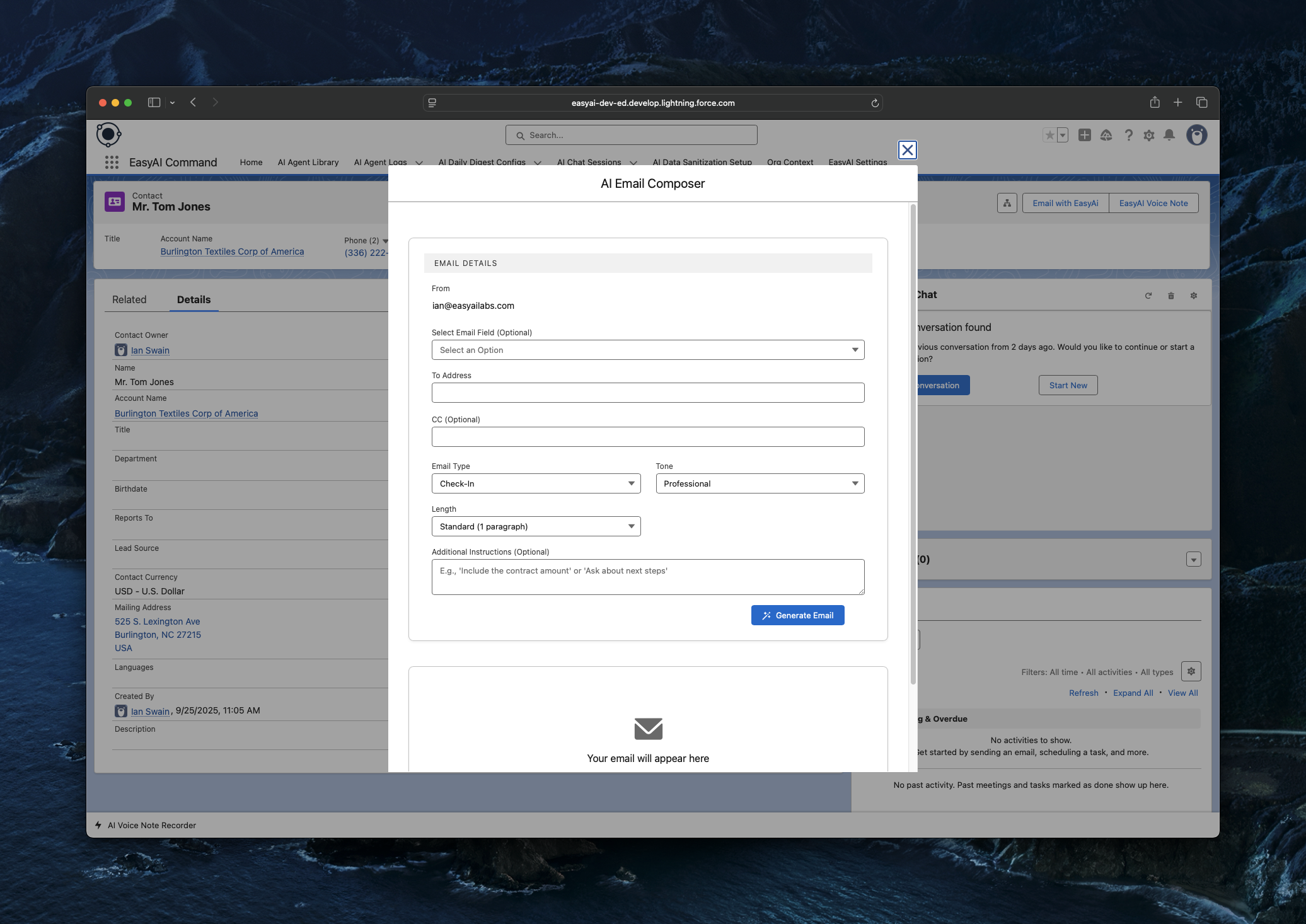The image size is (1306, 924).
Task: Open the user profile avatar menu
Action: click(1196, 135)
